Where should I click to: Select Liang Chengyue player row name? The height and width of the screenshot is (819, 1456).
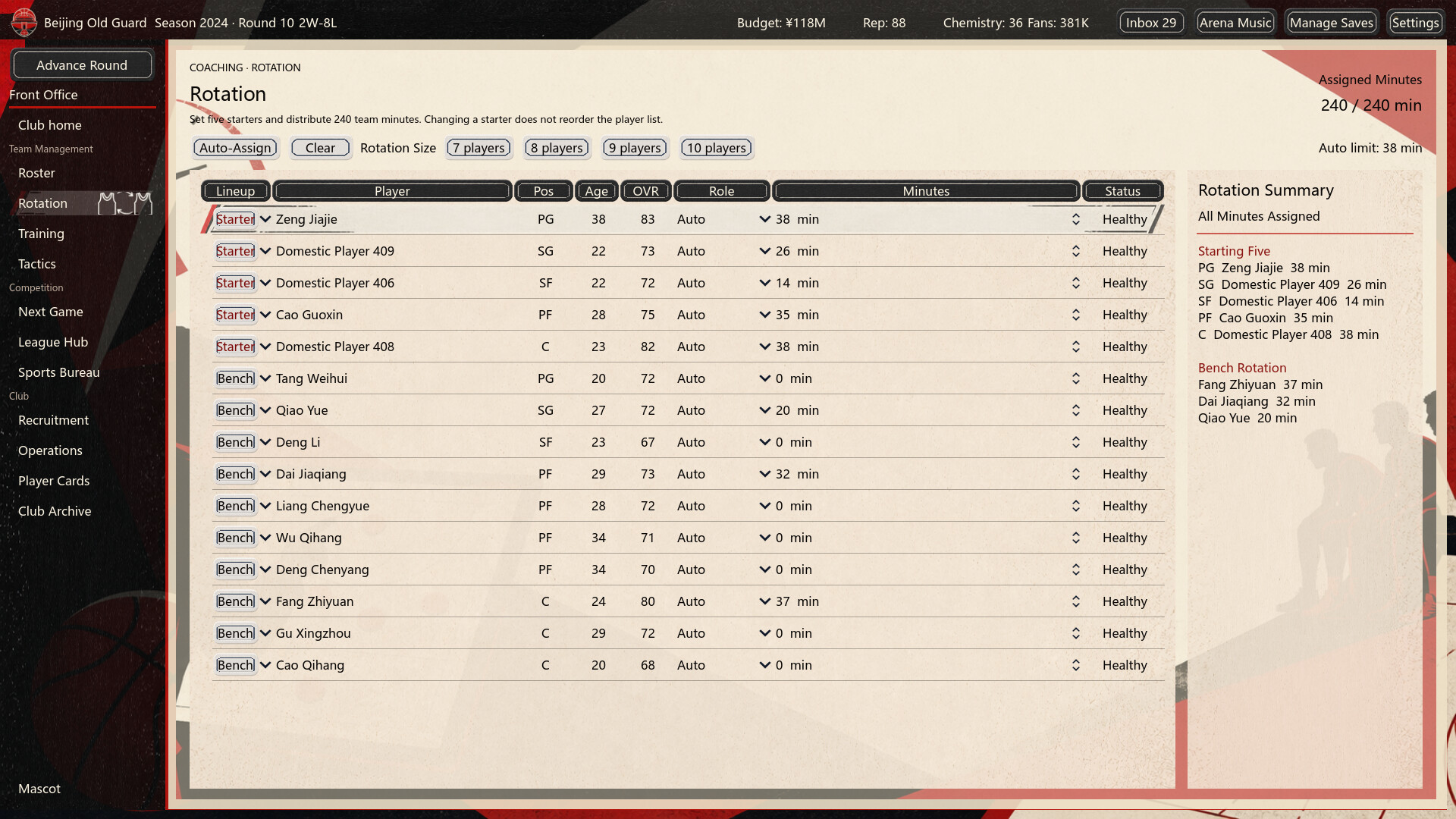pos(322,506)
